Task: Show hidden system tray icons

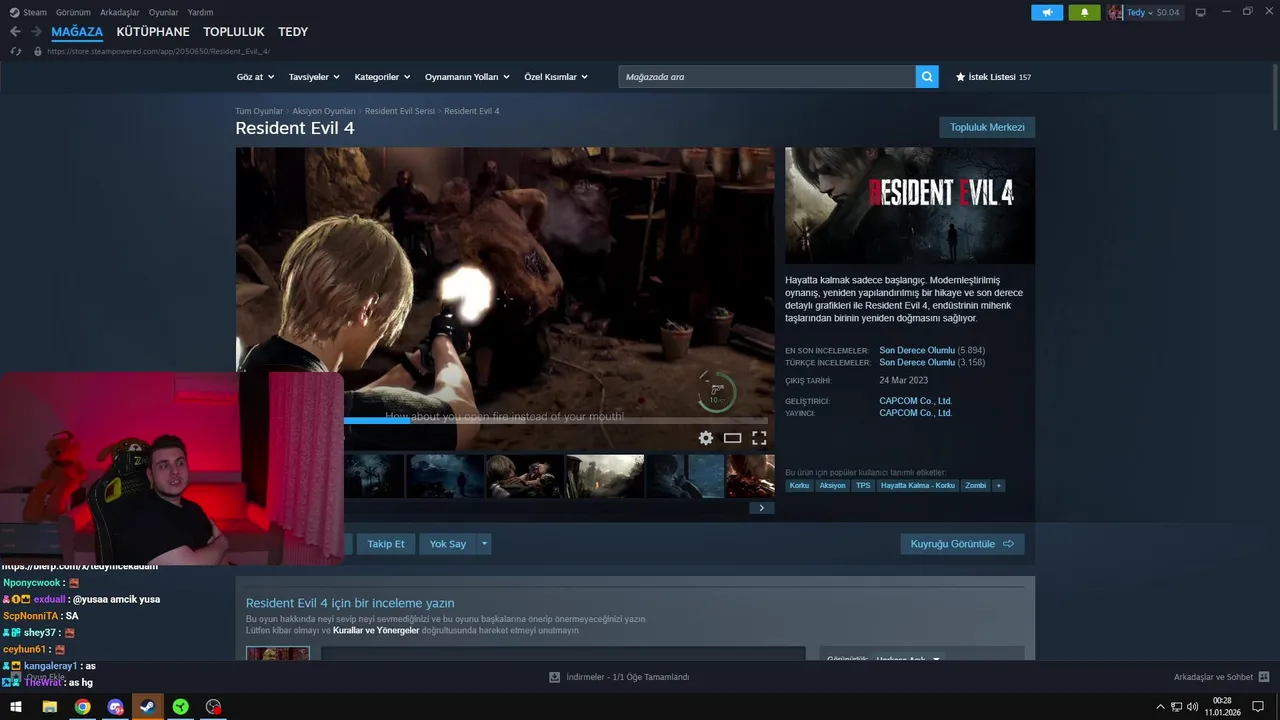Action: point(1161,707)
